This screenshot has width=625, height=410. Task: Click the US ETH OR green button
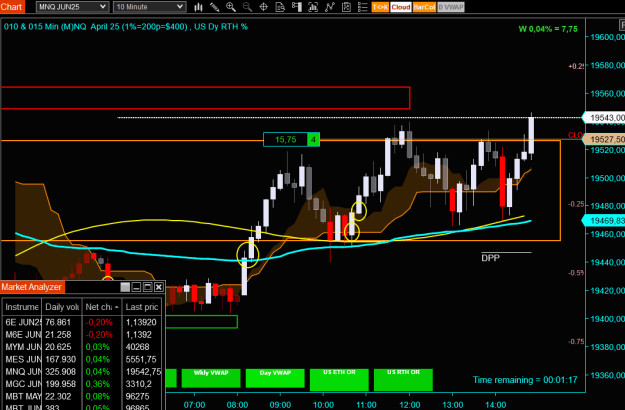[x=339, y=379]
